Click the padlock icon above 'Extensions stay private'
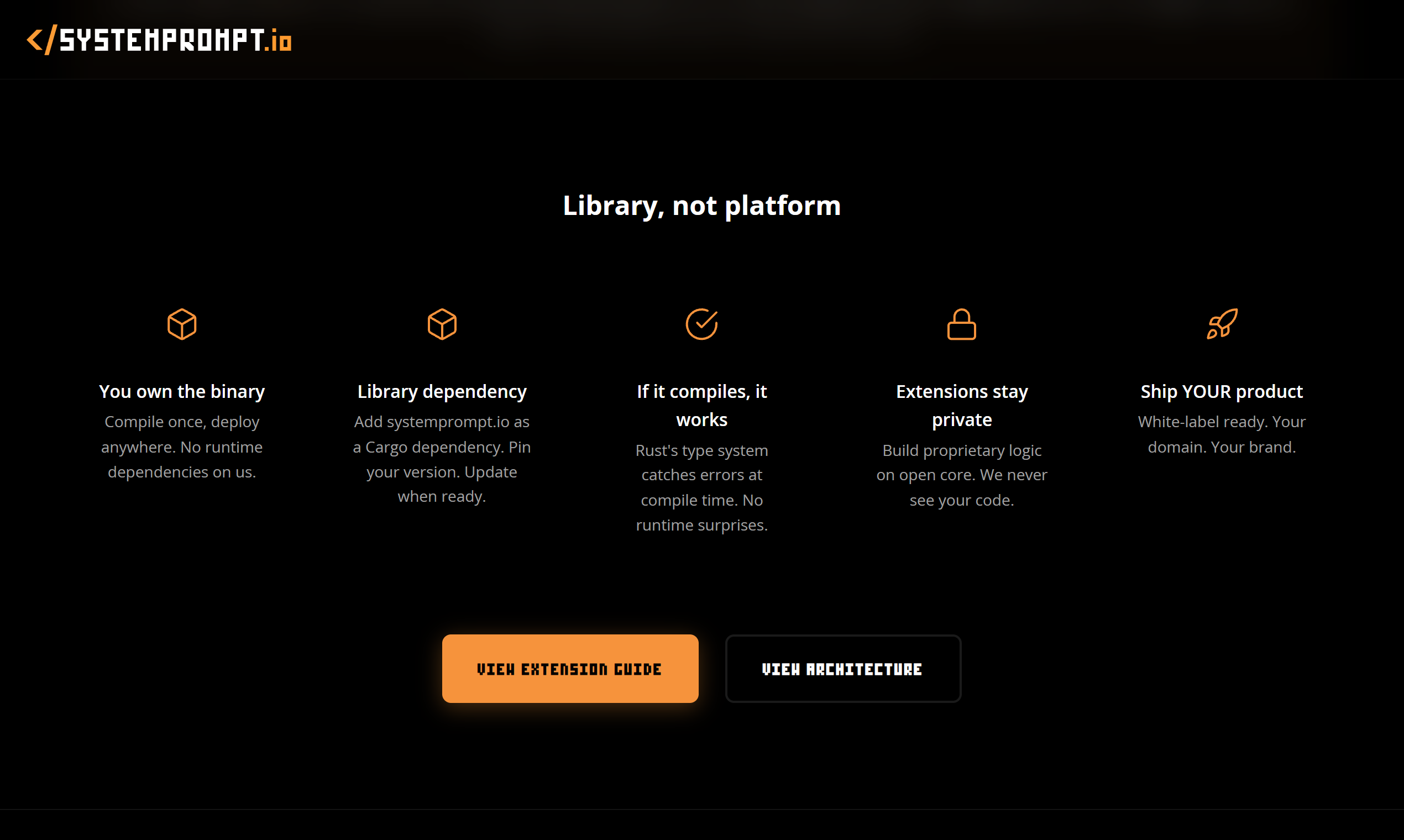 point(961,324)
